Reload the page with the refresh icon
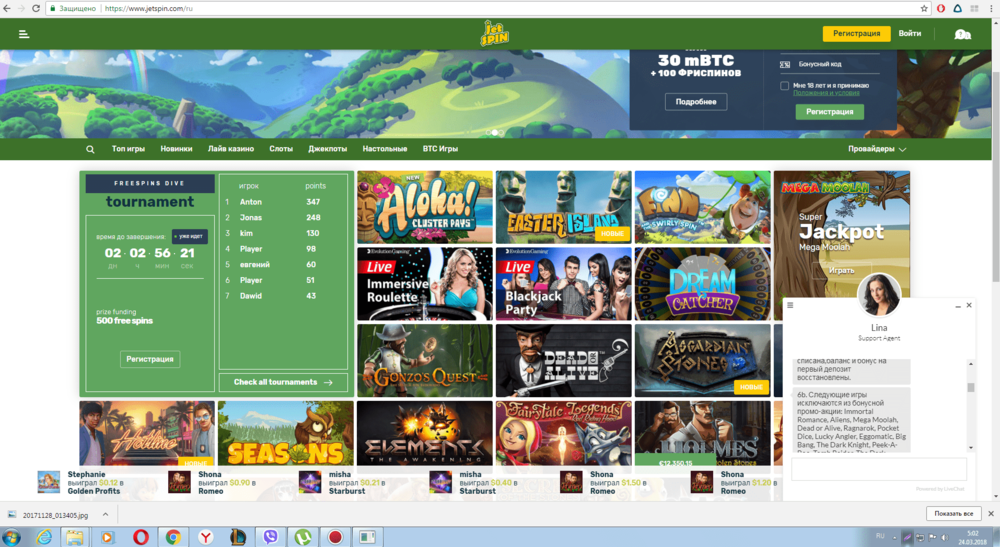Screen dimensions: 1000x547 [x=36, y=8]
